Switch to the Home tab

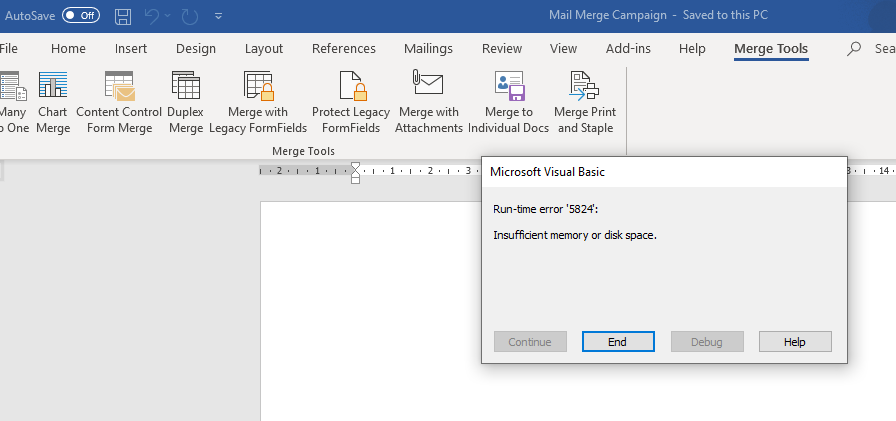coord(68,49)
